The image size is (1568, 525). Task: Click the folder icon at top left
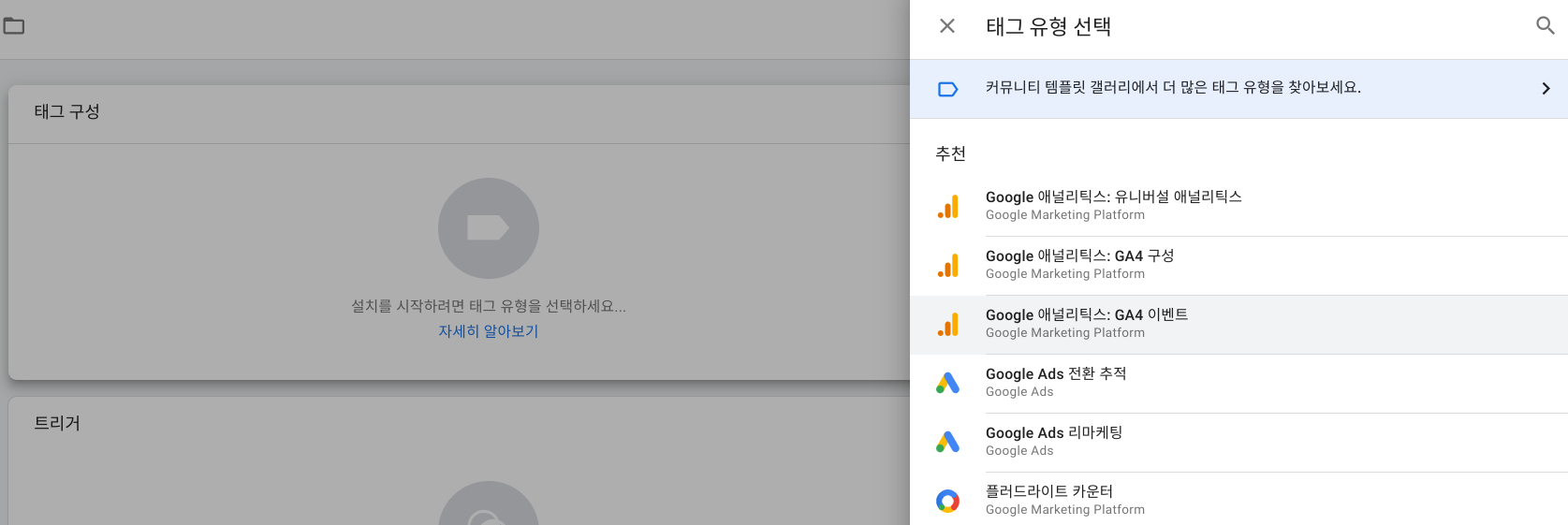14,26
